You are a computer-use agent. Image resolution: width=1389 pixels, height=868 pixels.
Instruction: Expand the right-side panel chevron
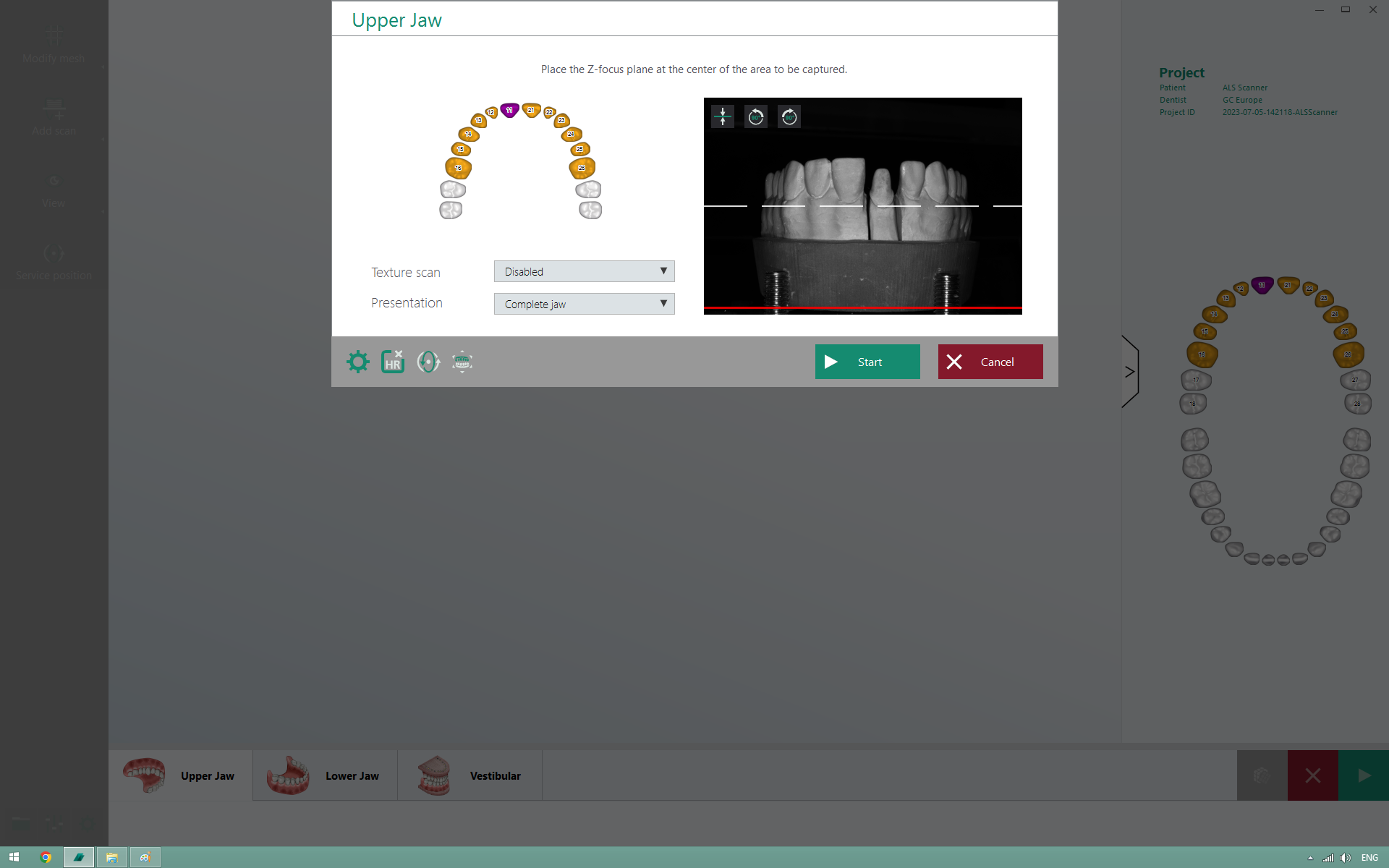tap(1129, 371)
